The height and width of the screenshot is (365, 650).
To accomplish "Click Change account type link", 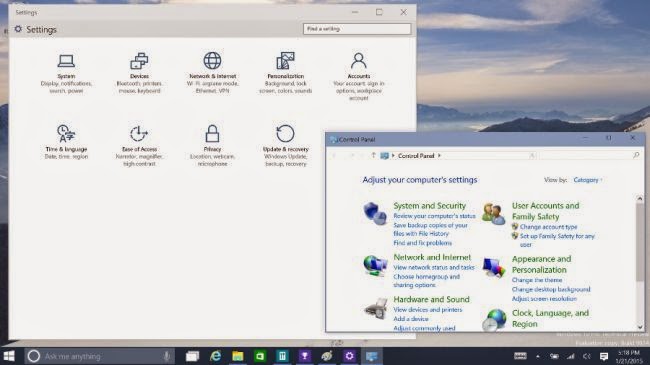I will (548, 227).
